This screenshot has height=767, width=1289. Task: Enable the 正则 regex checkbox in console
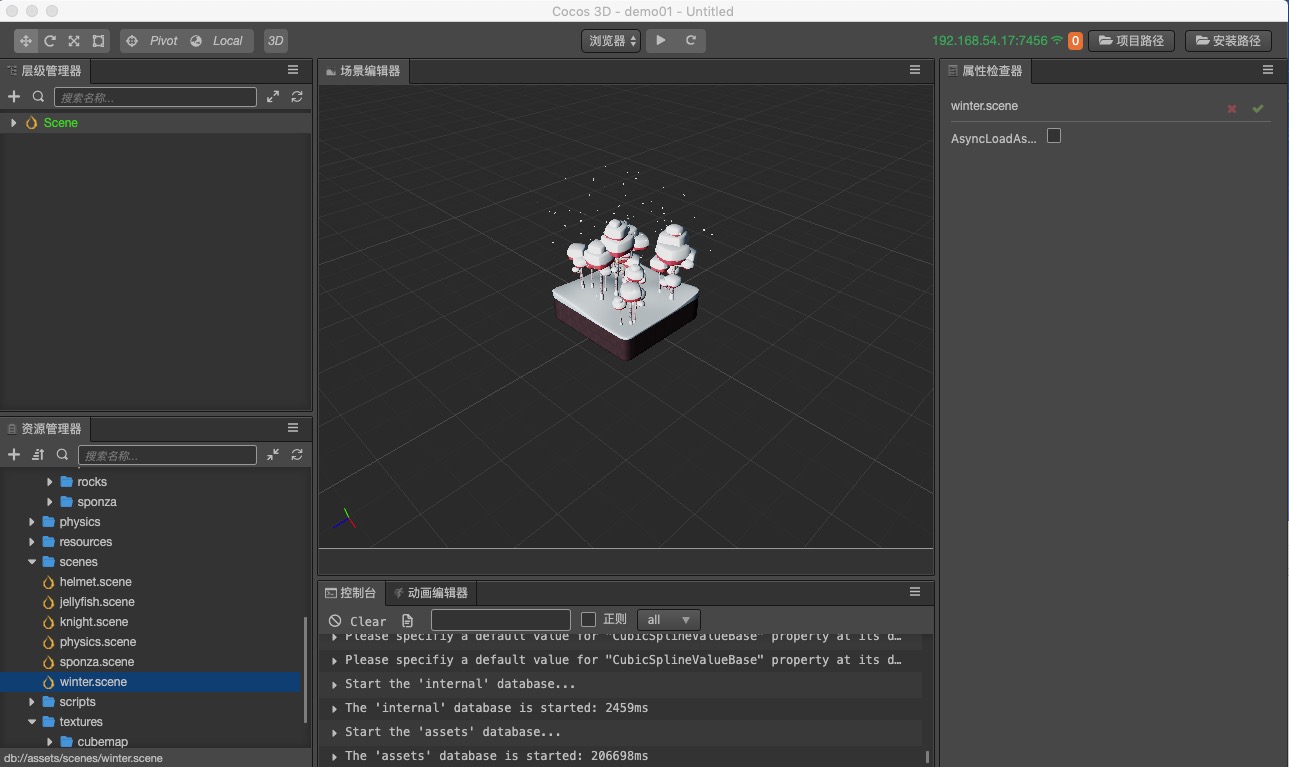click(x=588, y=620)
